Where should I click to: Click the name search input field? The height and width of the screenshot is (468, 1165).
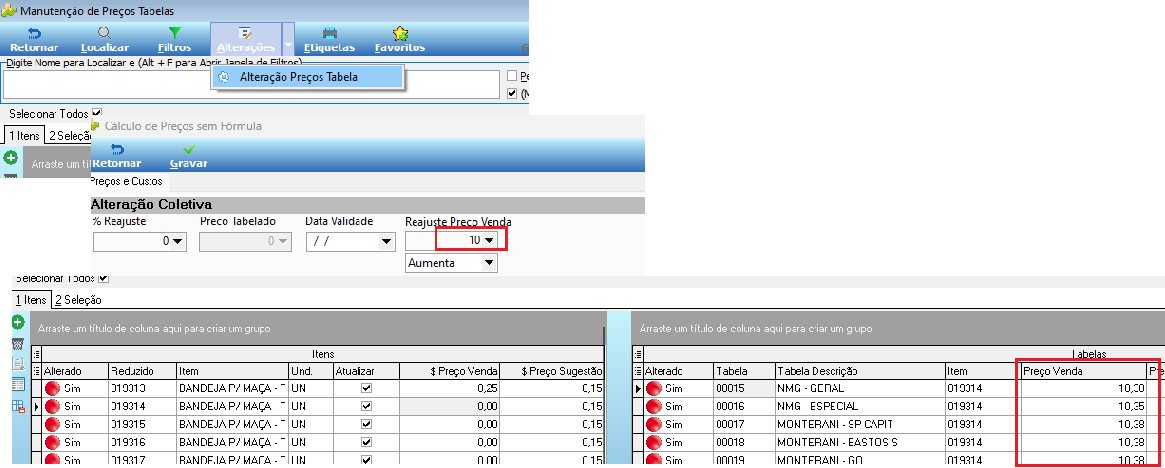click(250, 84)
